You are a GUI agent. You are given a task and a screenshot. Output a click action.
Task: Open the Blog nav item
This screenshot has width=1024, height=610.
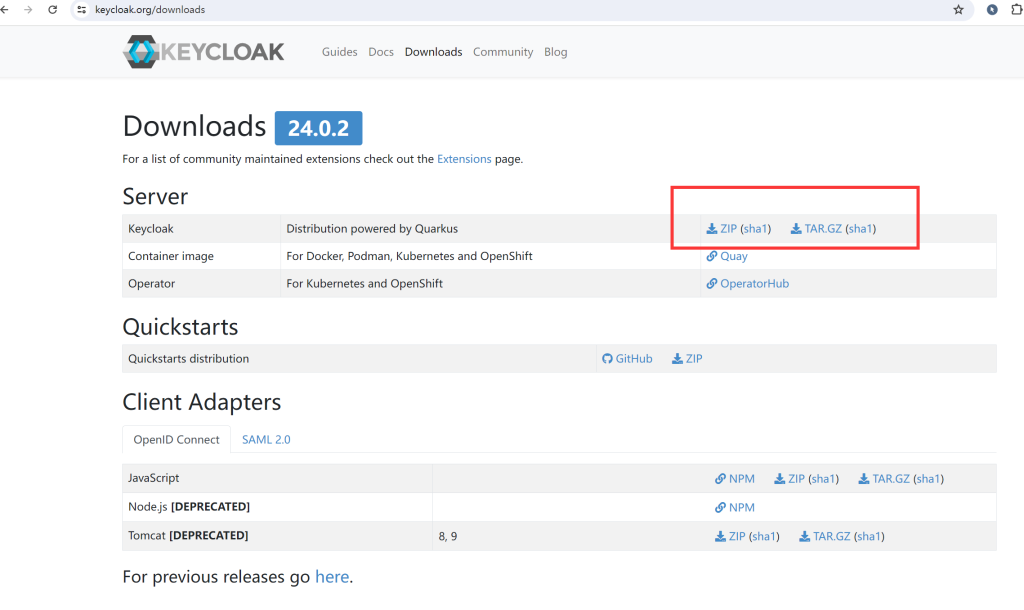coord(556,52)
